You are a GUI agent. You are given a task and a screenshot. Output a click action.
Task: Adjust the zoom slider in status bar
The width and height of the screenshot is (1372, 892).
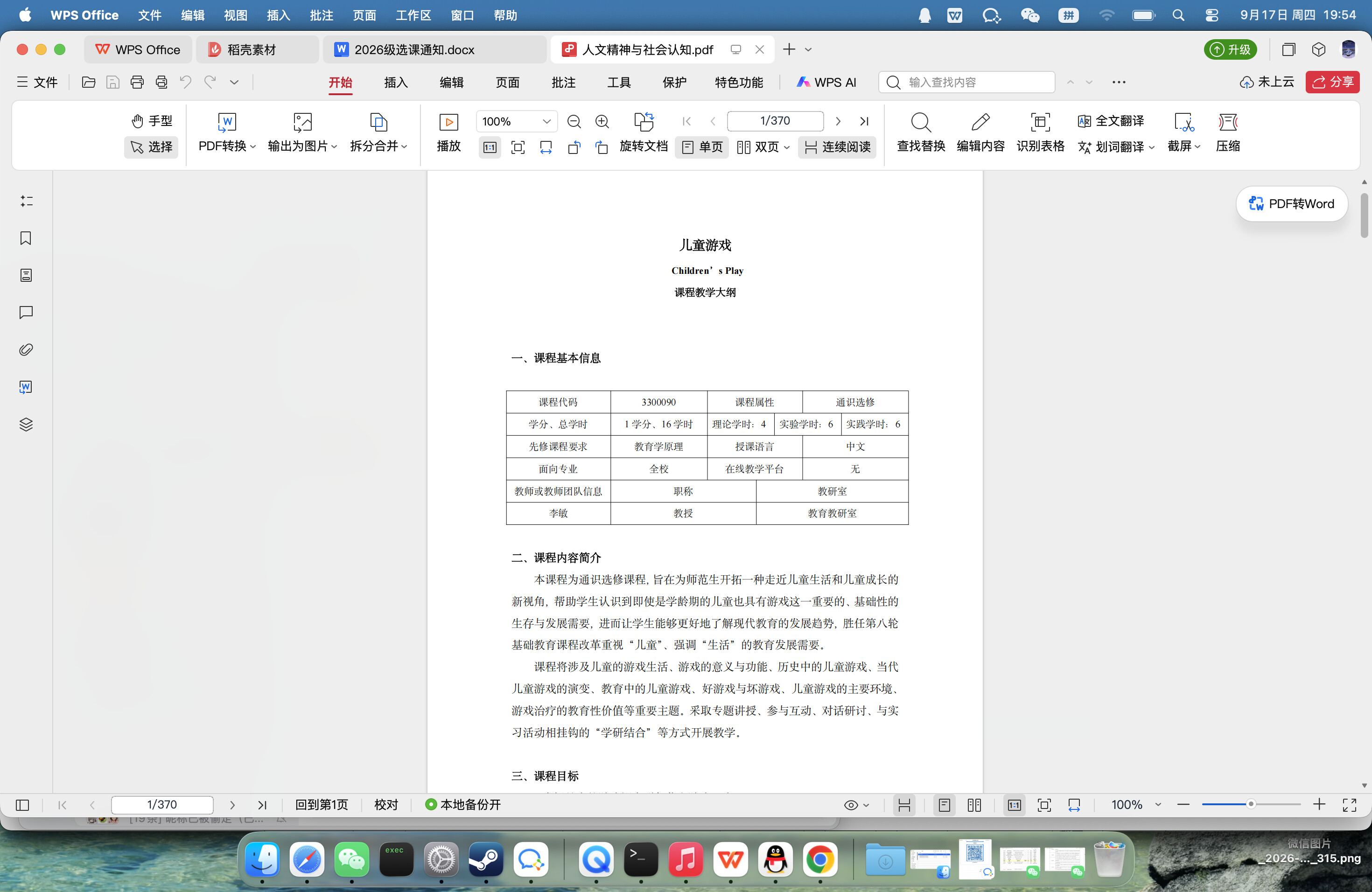click(1250, 804)
